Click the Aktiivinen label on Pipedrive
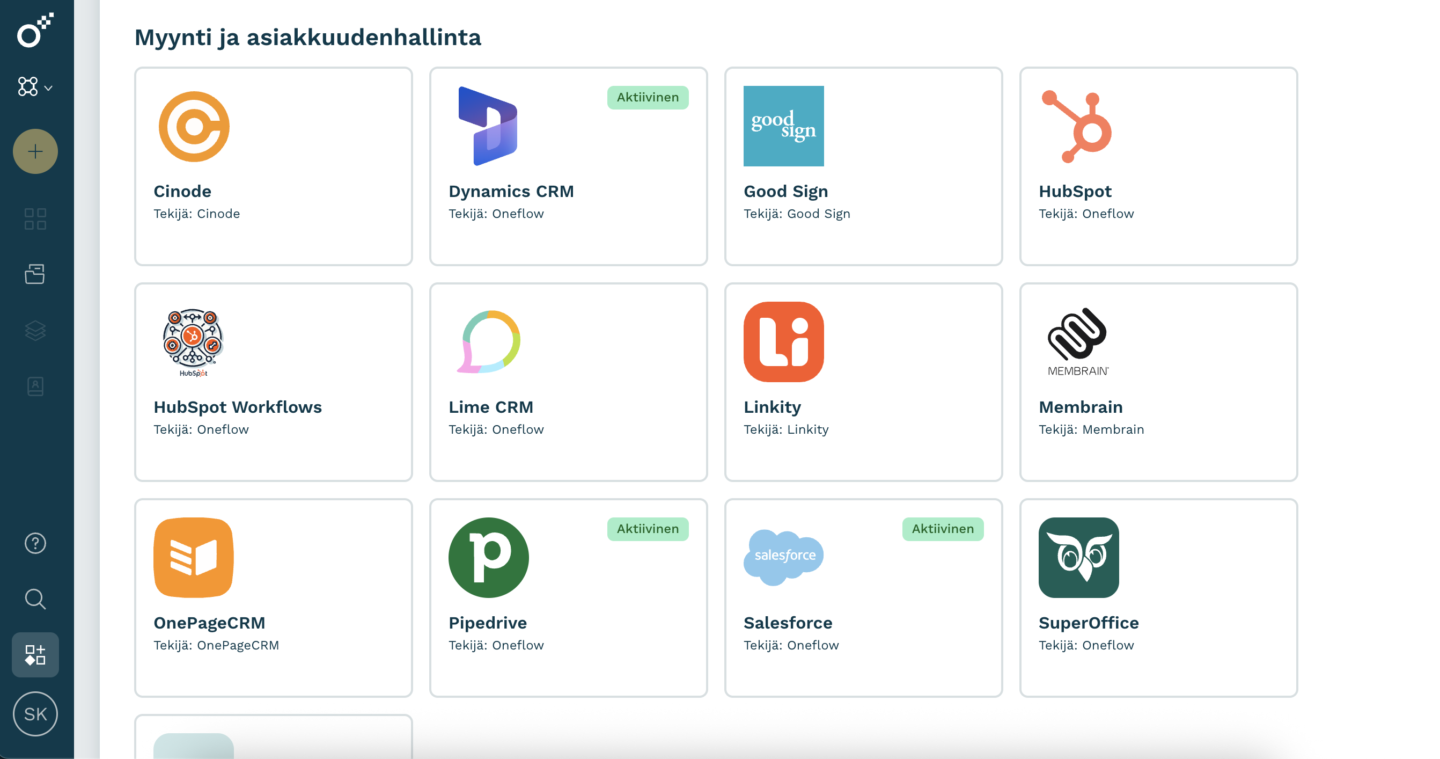 (x=648, y=529)
